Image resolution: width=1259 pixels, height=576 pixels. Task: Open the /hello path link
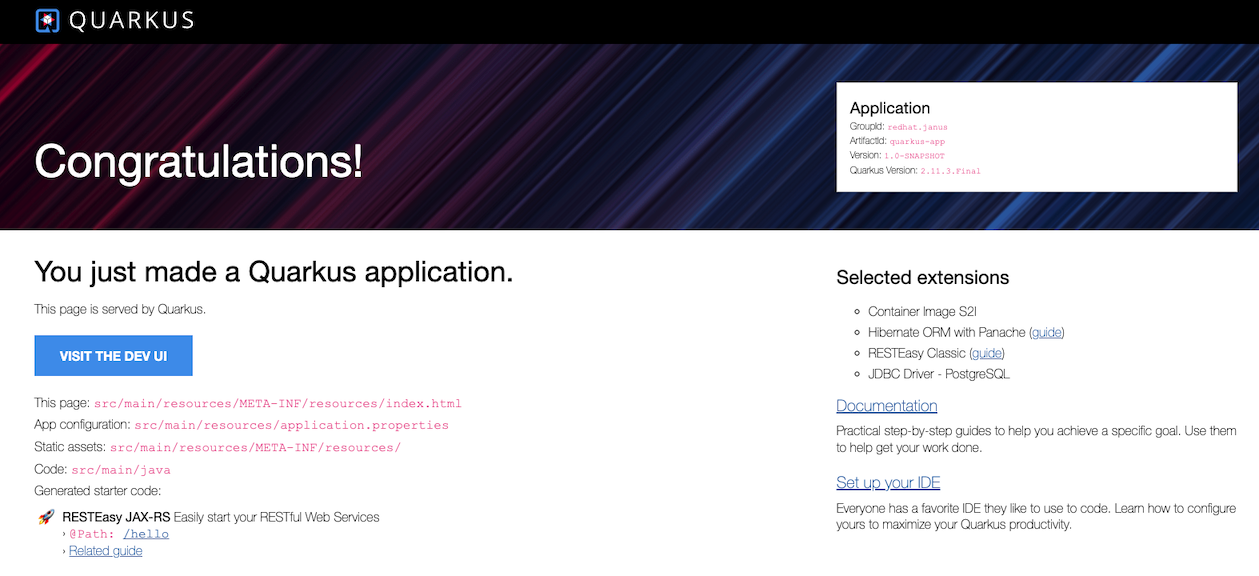click(x=144, y=534)
